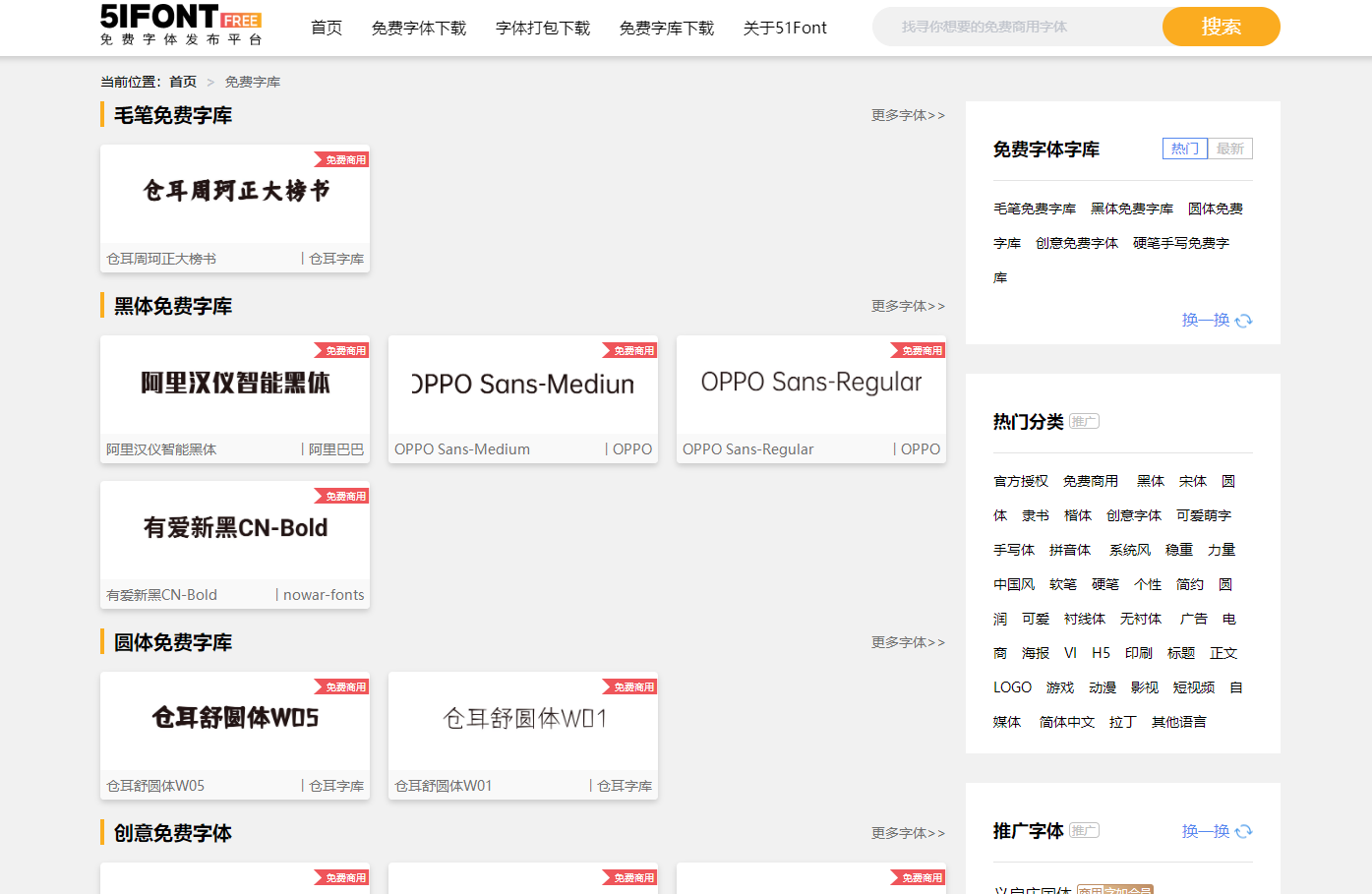Switch to 最新 tab

coord(1230,149)
